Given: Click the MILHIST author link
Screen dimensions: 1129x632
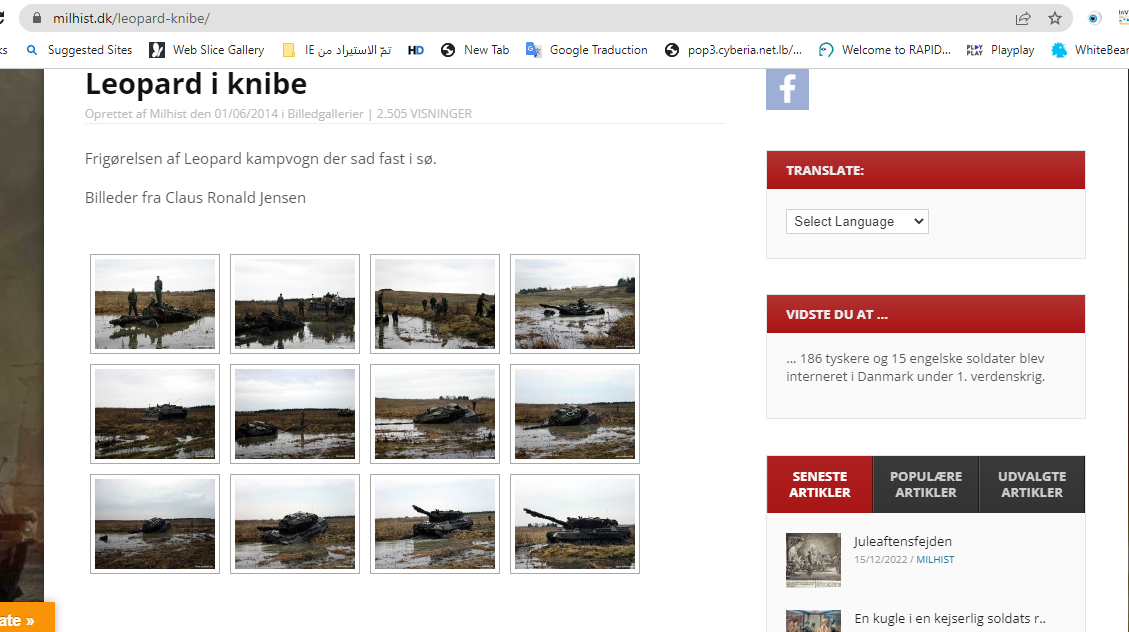Looking at the screenshot, I should (x=935, y=560).
